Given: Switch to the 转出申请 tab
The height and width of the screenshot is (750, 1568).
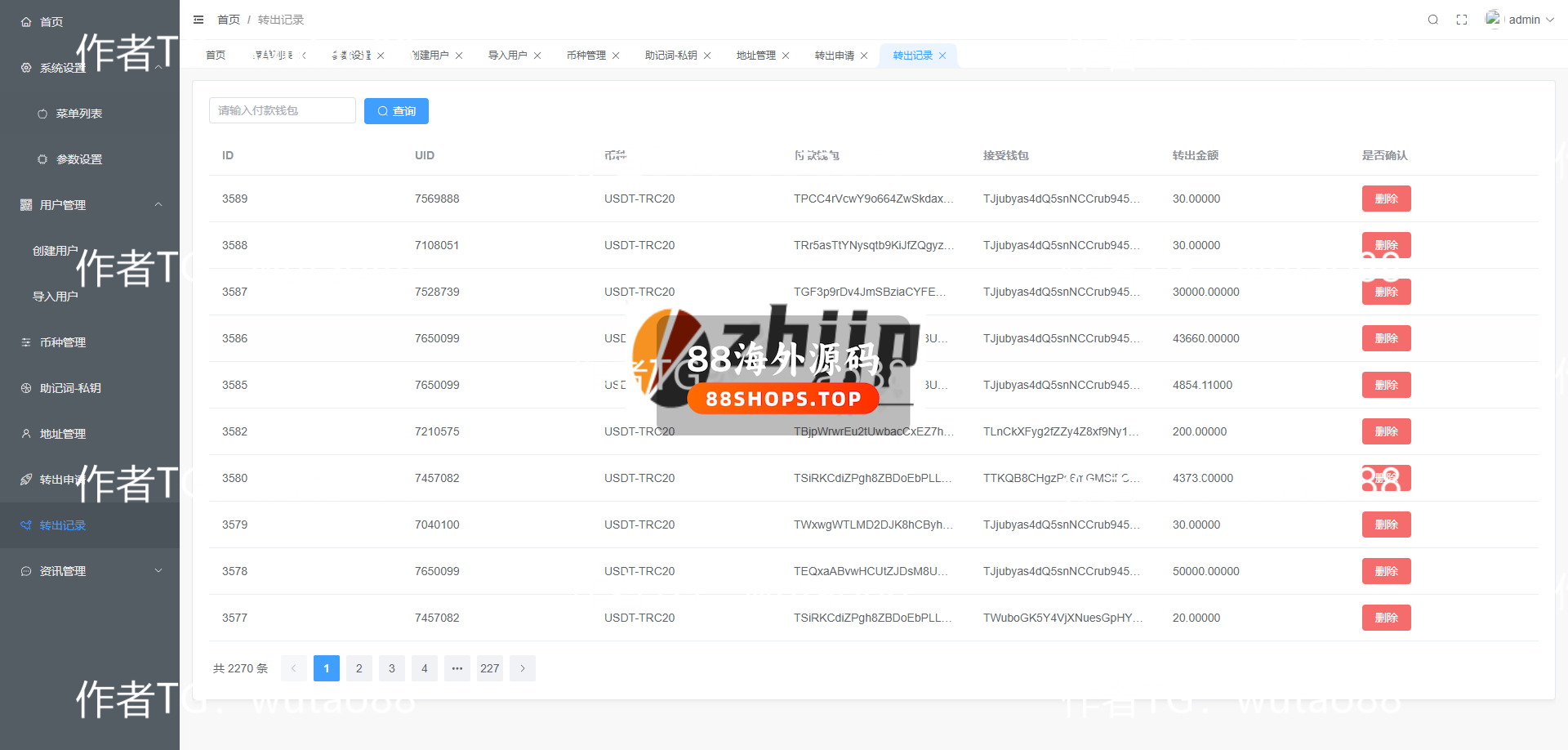Looking at the screenshot, I should [834, 56].
